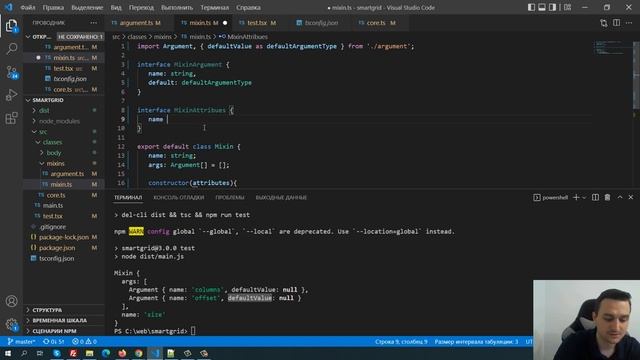This screenshot has width=640, height=360.
Task: Open the Терминал menu
Action: coord(215,7)
